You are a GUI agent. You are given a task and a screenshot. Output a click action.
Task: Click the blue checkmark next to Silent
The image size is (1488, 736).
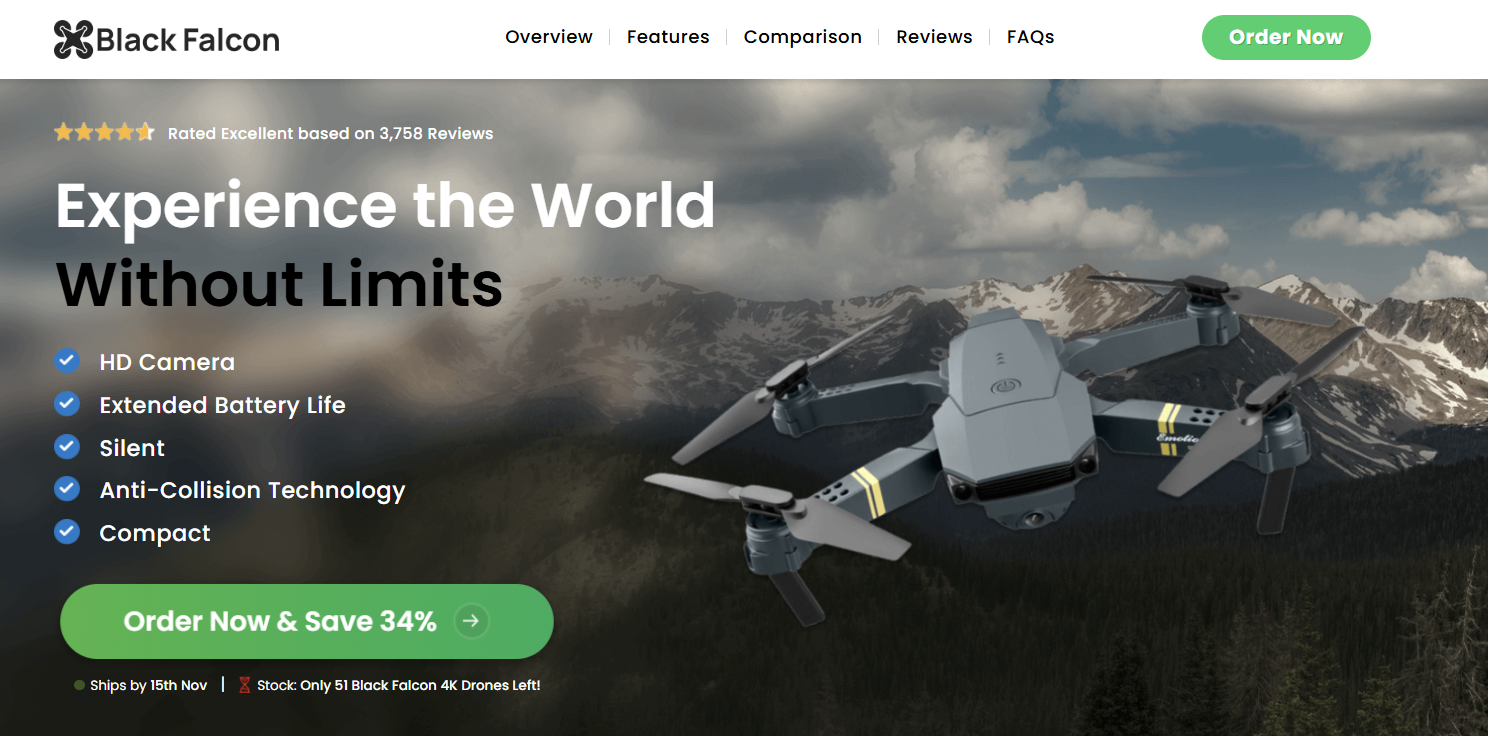point(67,446)
